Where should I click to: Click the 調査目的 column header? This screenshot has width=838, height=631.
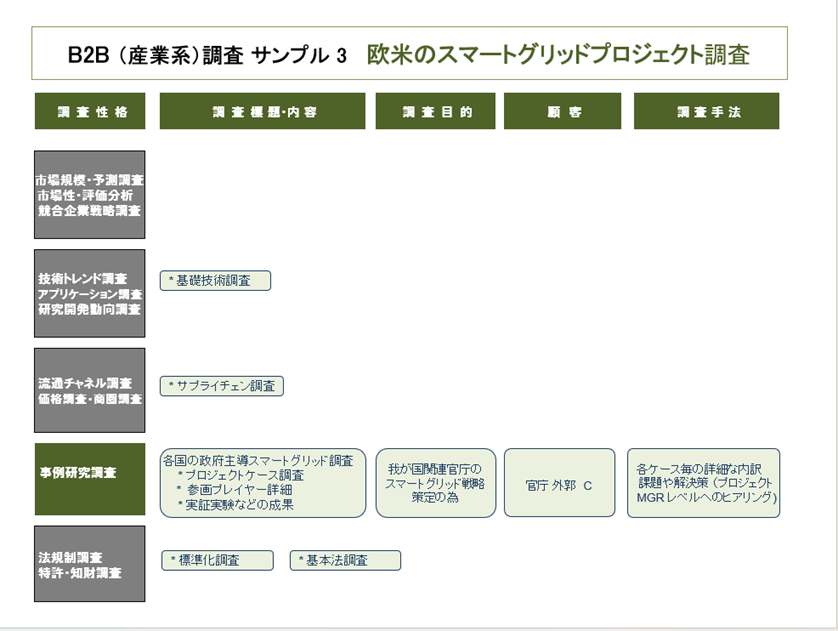click(436, 111)
